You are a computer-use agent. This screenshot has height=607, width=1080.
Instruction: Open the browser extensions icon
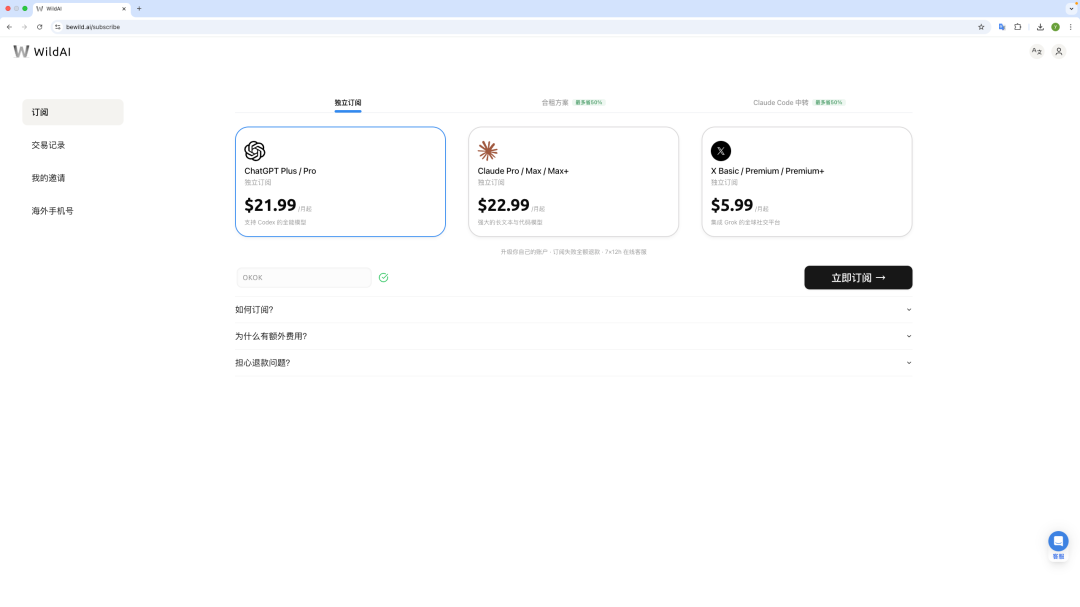1018,27
